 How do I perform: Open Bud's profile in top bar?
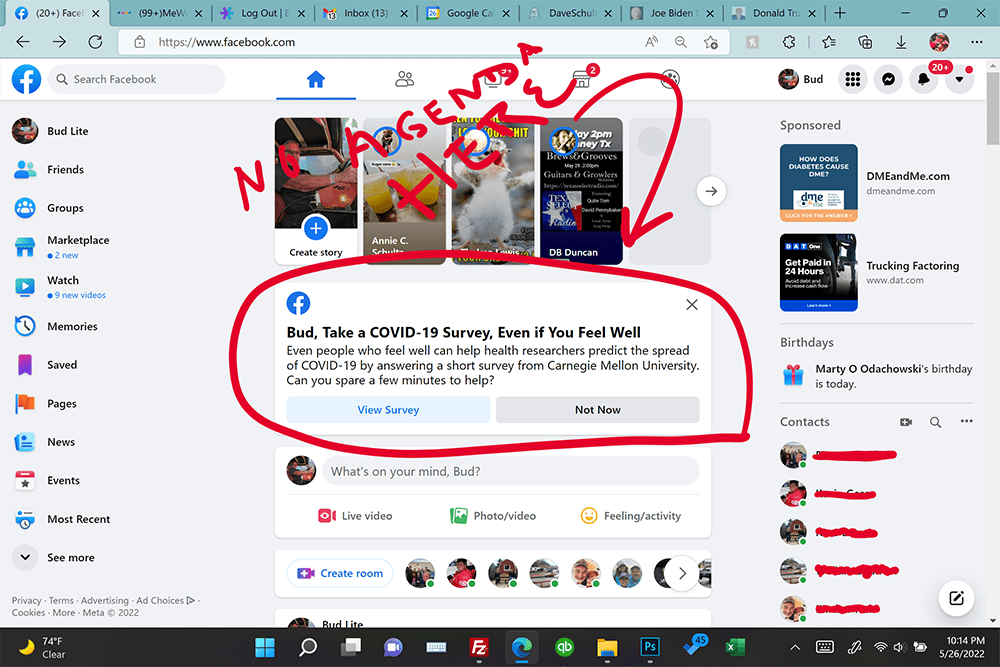(x=801, y=79)
